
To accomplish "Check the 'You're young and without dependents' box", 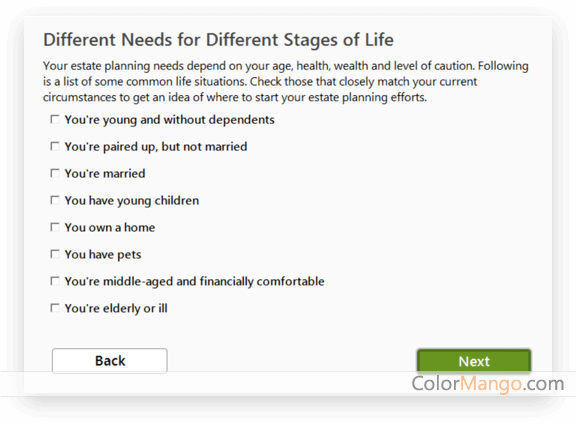I will pyautogui.click(x=55, y=119).
